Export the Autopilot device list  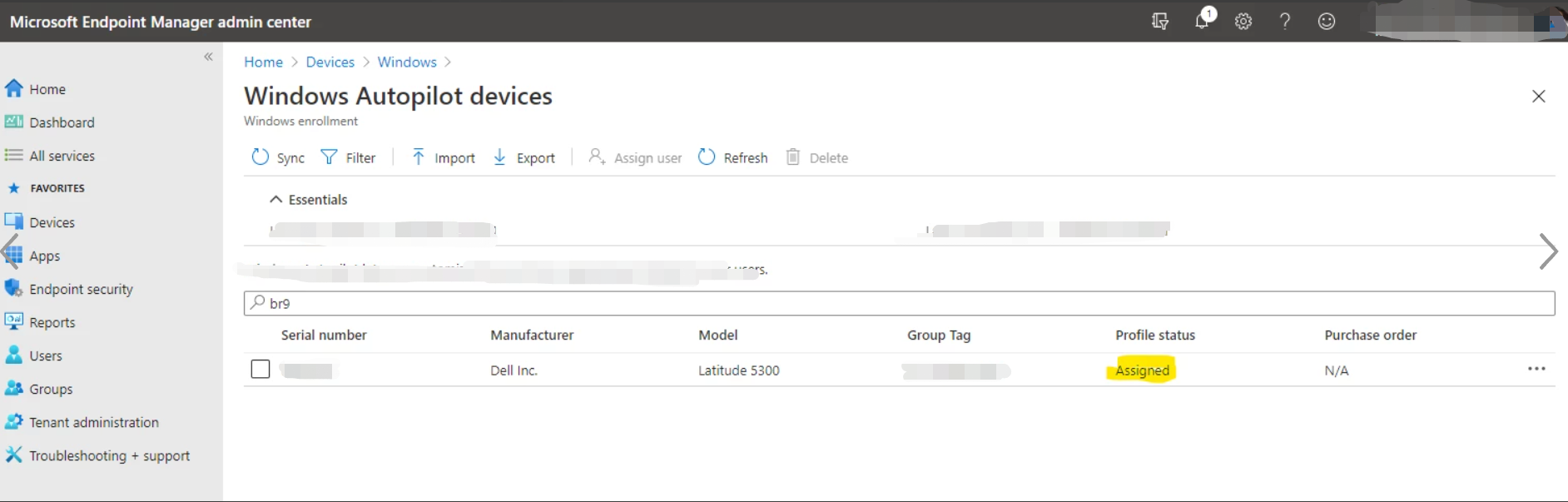click(x=524, y=157)
